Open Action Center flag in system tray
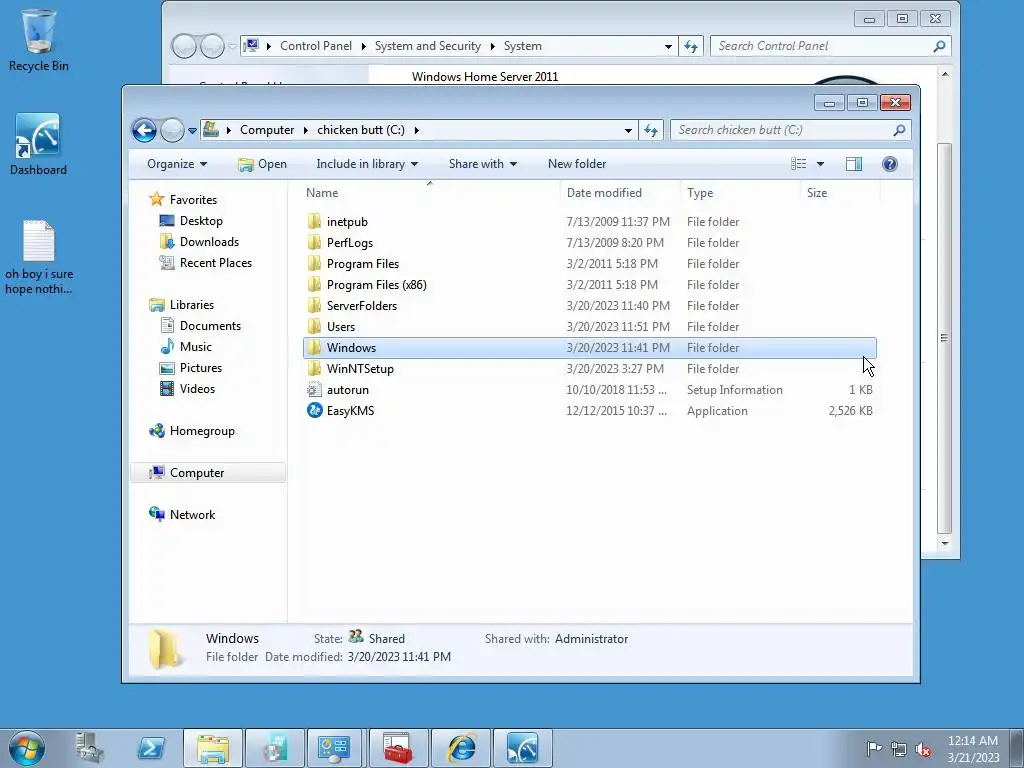1024x768 pixels. click(x=874, y=748)
